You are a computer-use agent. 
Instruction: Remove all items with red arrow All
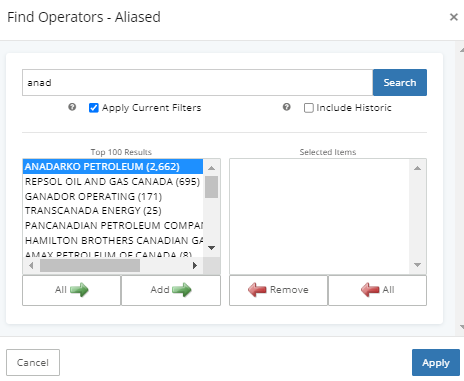377,290
